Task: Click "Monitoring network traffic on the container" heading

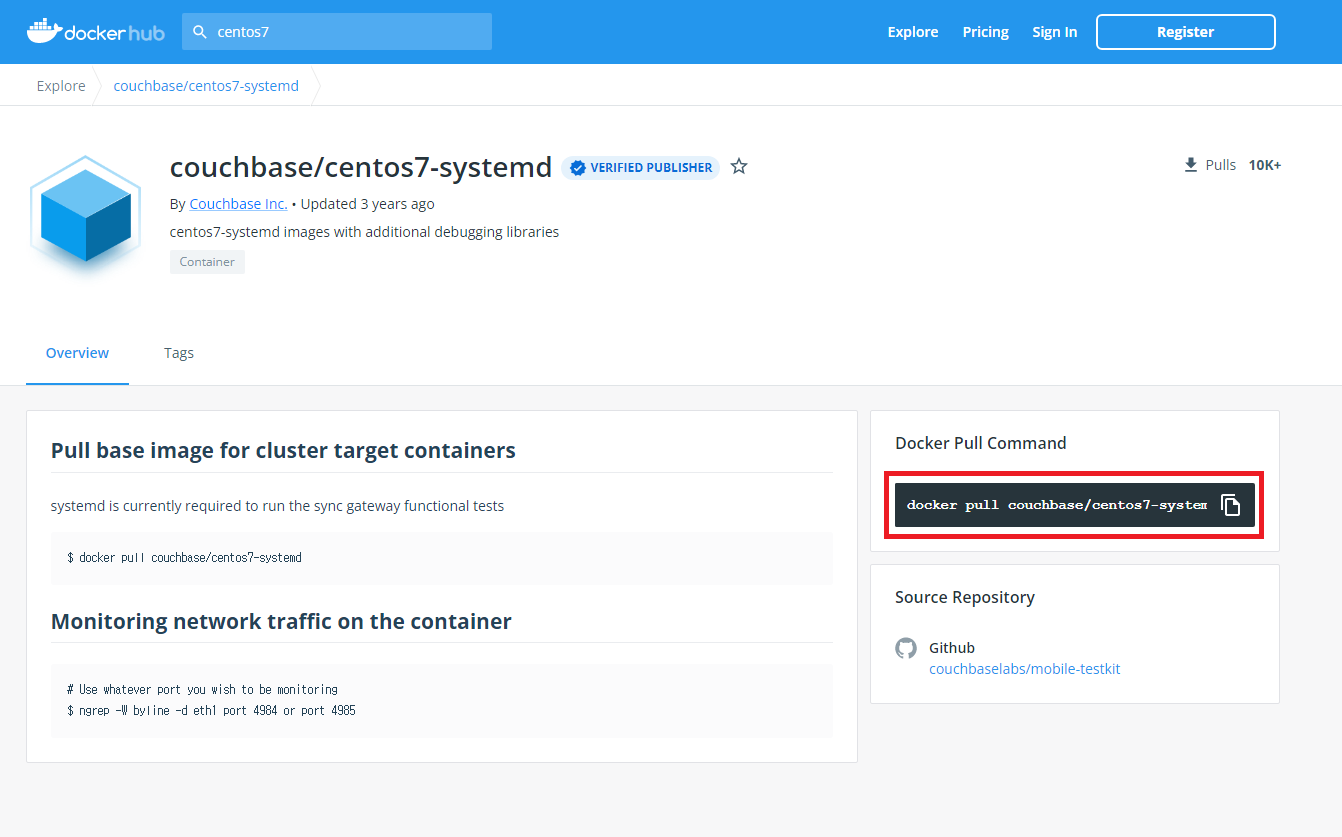Action: pyautogui.click(x=281, y=622)
